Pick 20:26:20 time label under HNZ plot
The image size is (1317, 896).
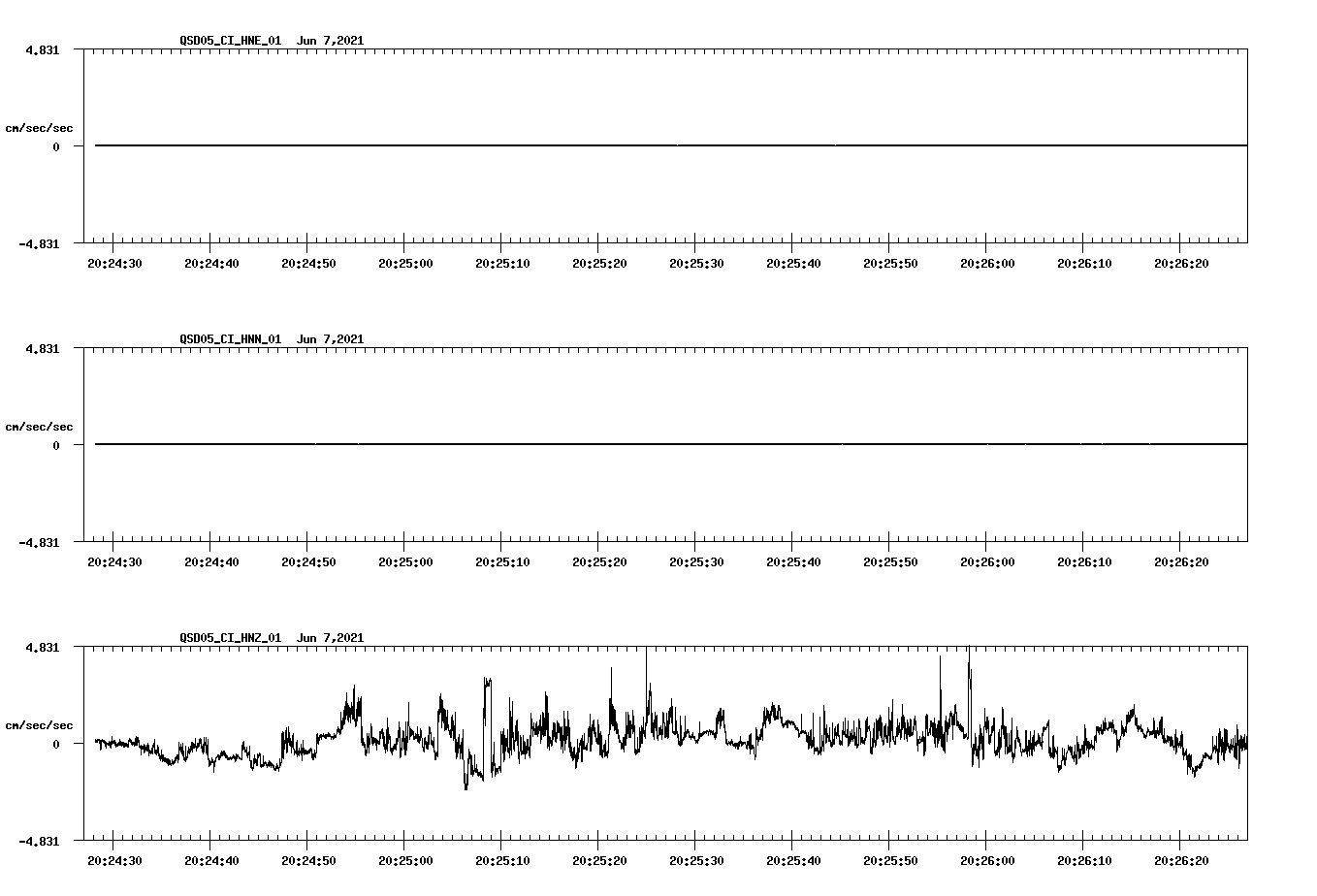point(1181,861)
